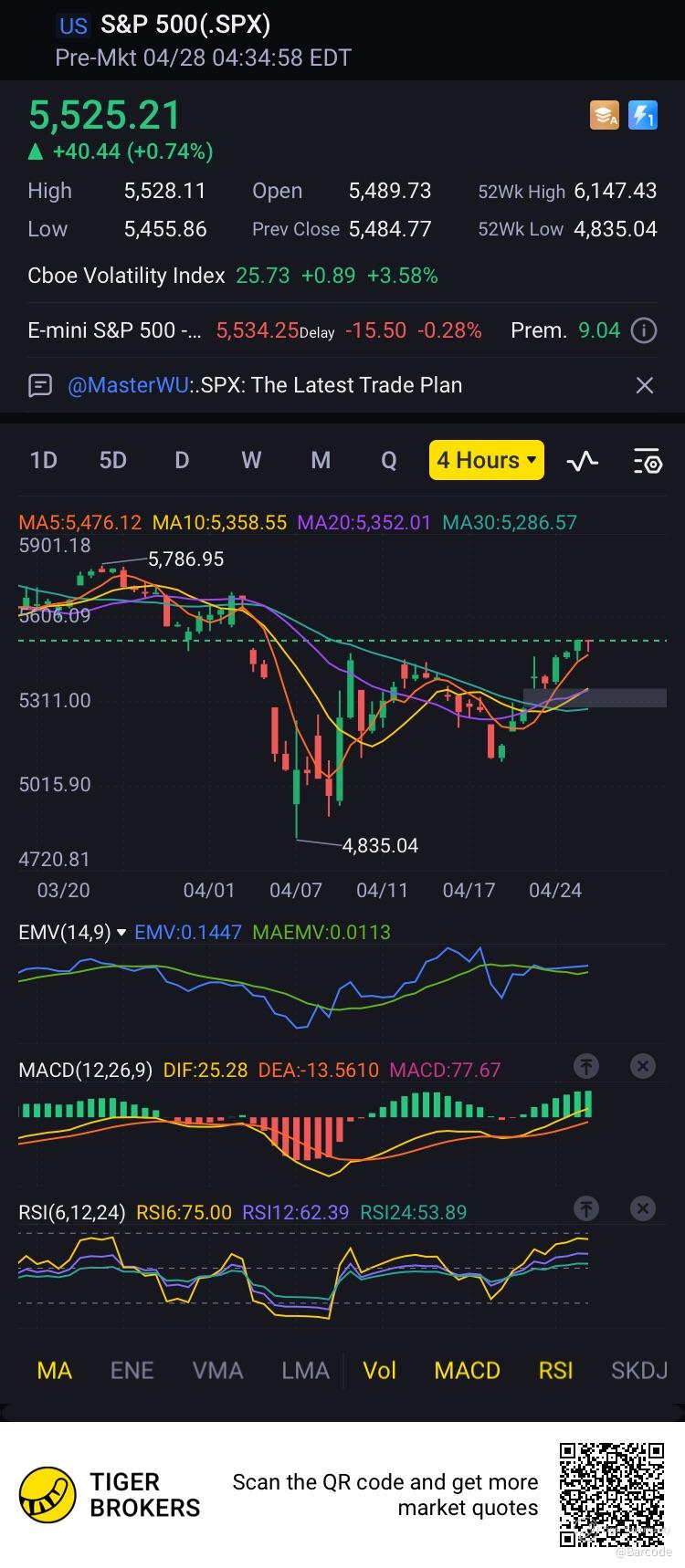Tap the 4,835.04 low label on chart

tap(380, 845)
